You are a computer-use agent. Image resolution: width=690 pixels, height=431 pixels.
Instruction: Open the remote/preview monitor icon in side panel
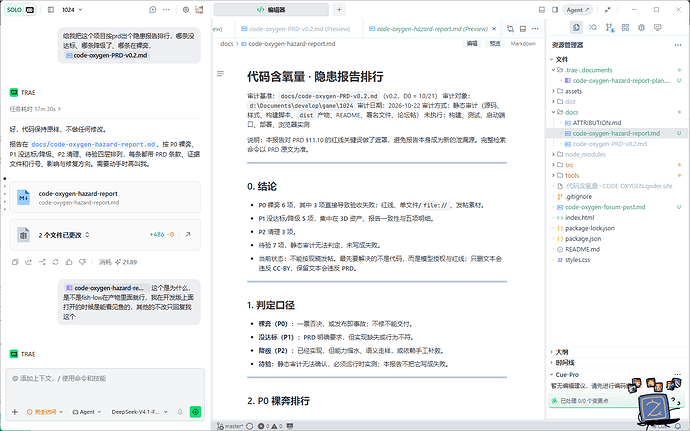tap(657, 27)
